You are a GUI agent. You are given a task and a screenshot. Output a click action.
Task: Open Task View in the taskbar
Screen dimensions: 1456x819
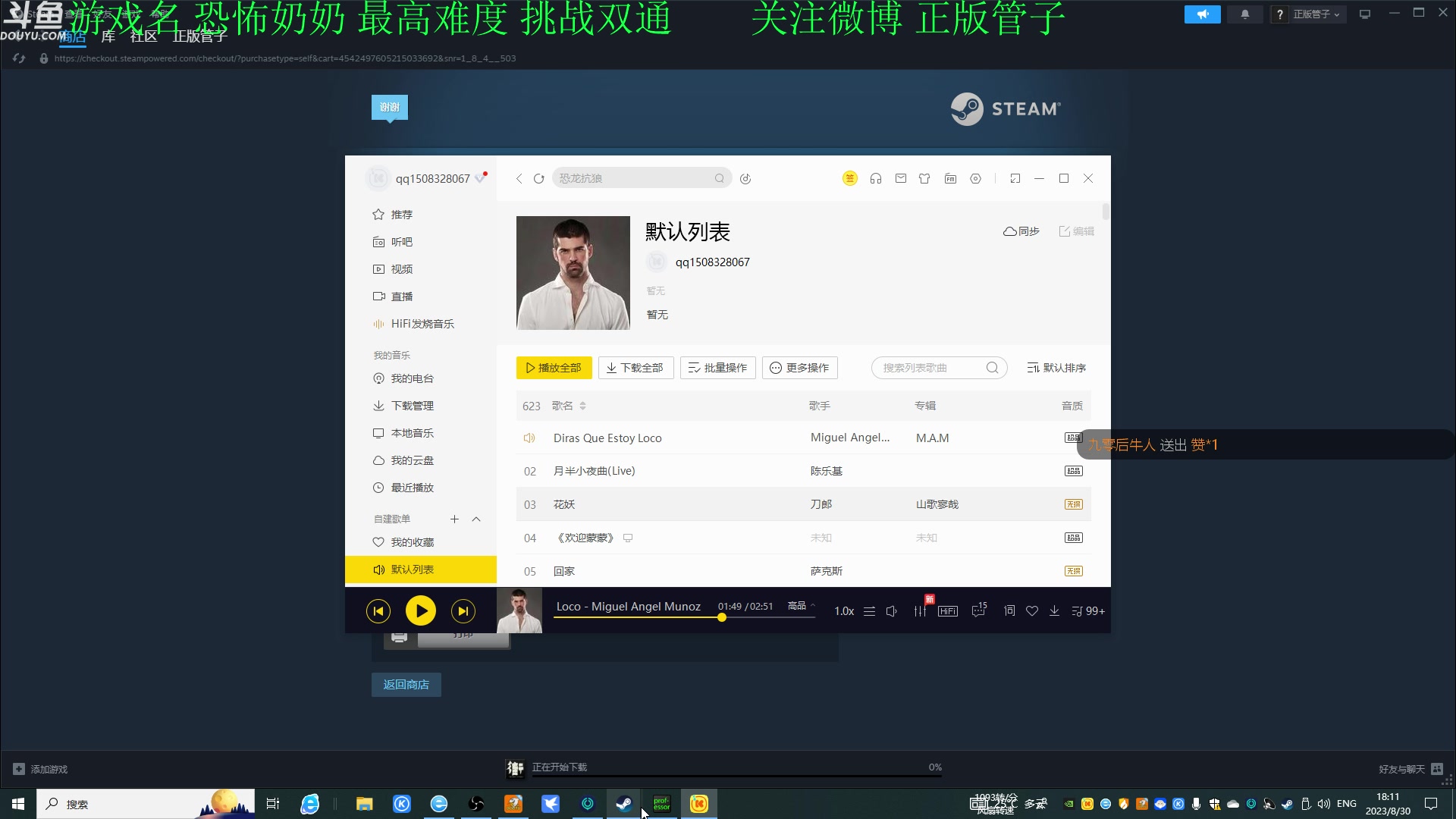coord(273,804)
